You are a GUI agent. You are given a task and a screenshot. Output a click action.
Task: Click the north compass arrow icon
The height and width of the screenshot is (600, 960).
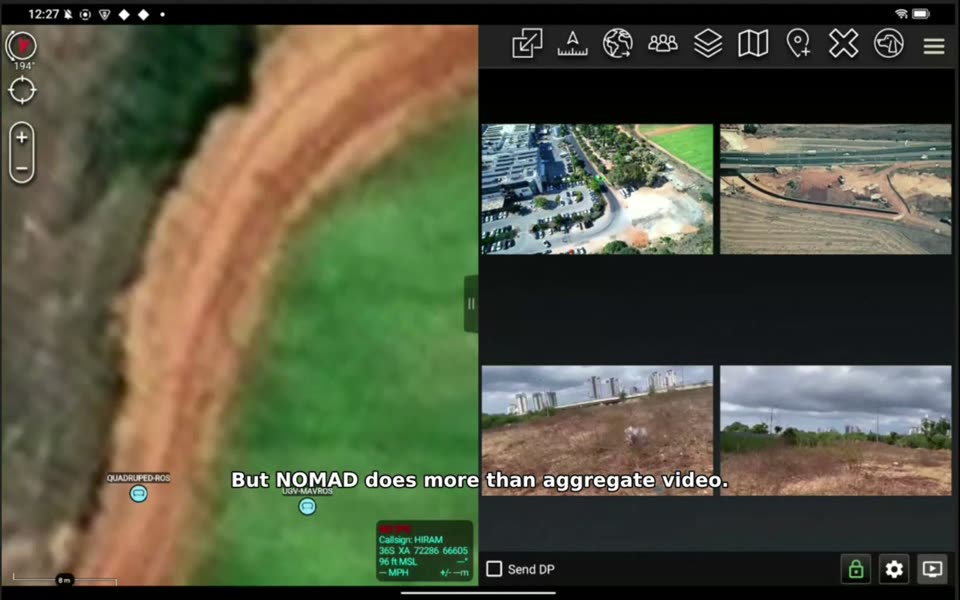(22, 46)
